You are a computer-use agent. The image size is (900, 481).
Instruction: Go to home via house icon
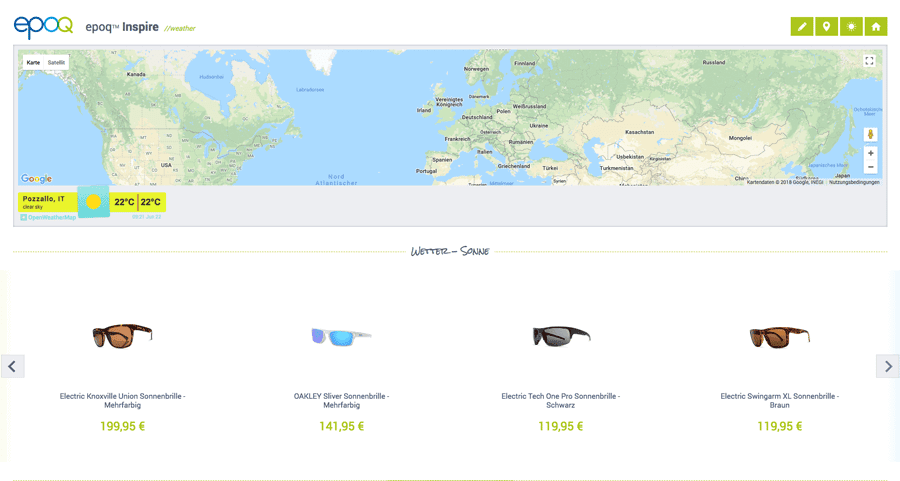coord(876,27)
